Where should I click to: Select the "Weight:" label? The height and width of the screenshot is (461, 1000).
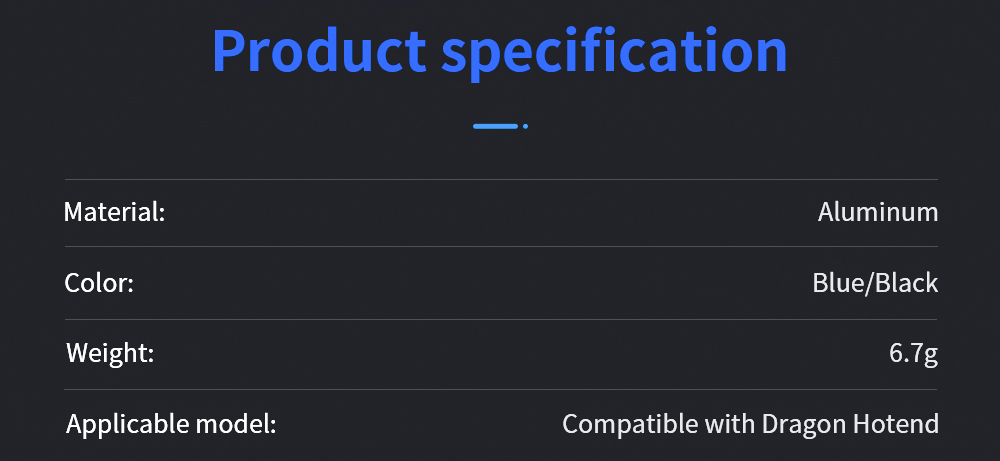coord(110,353)
